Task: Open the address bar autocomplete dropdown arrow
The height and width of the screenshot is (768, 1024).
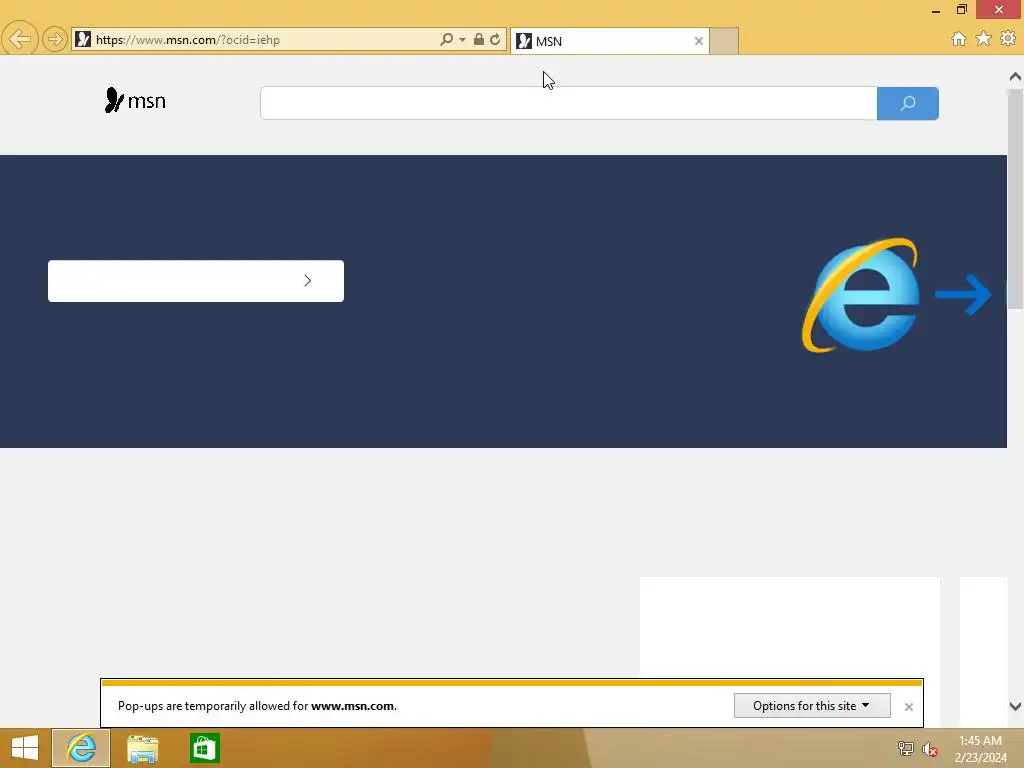Action: click(x=462, y=40)
